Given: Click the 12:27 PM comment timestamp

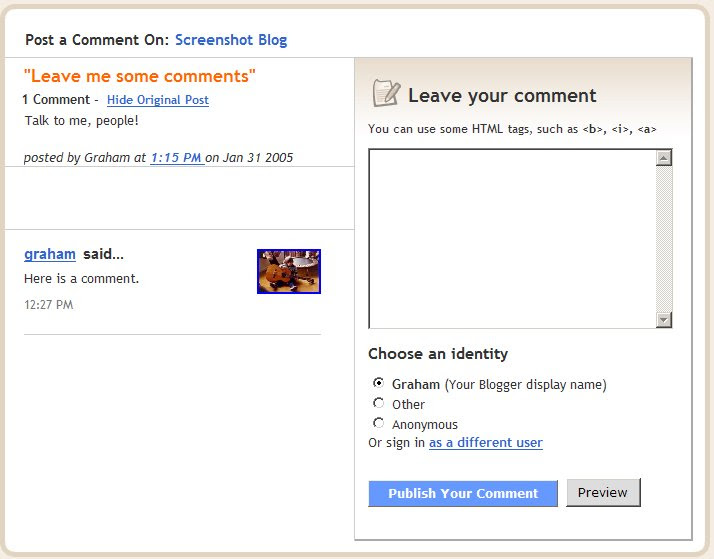Looking at the screenshot, I should (49, 305).
